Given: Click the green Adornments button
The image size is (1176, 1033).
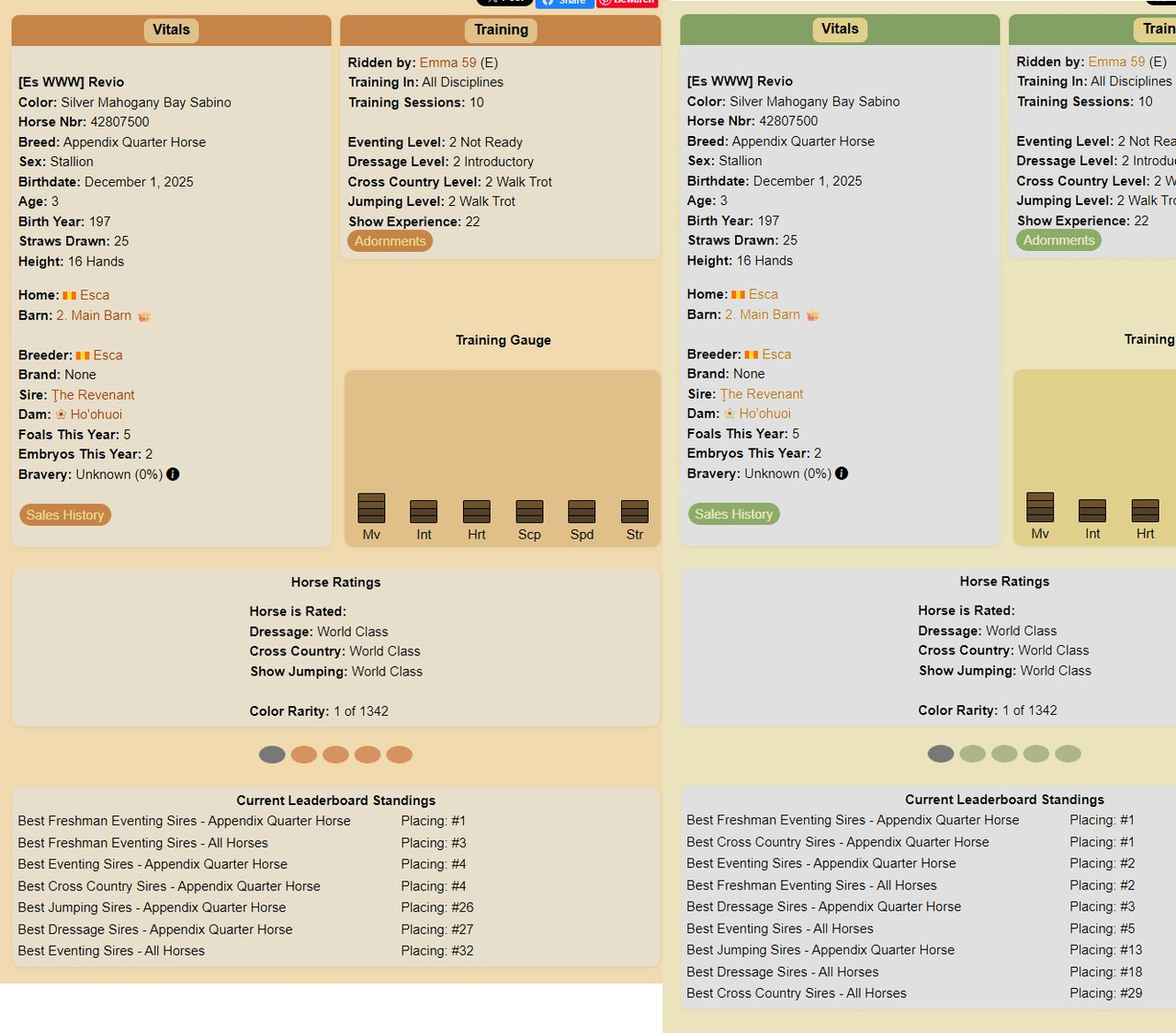Looking at the screenshot, I should coord(1059,240).
